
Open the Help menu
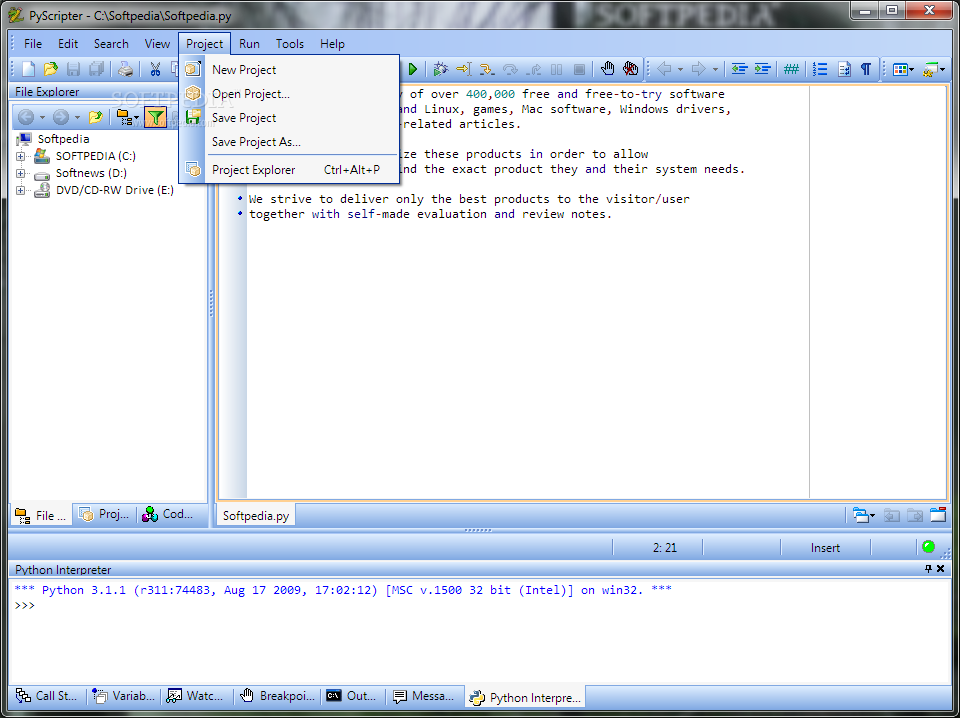(x=332, y=43)
